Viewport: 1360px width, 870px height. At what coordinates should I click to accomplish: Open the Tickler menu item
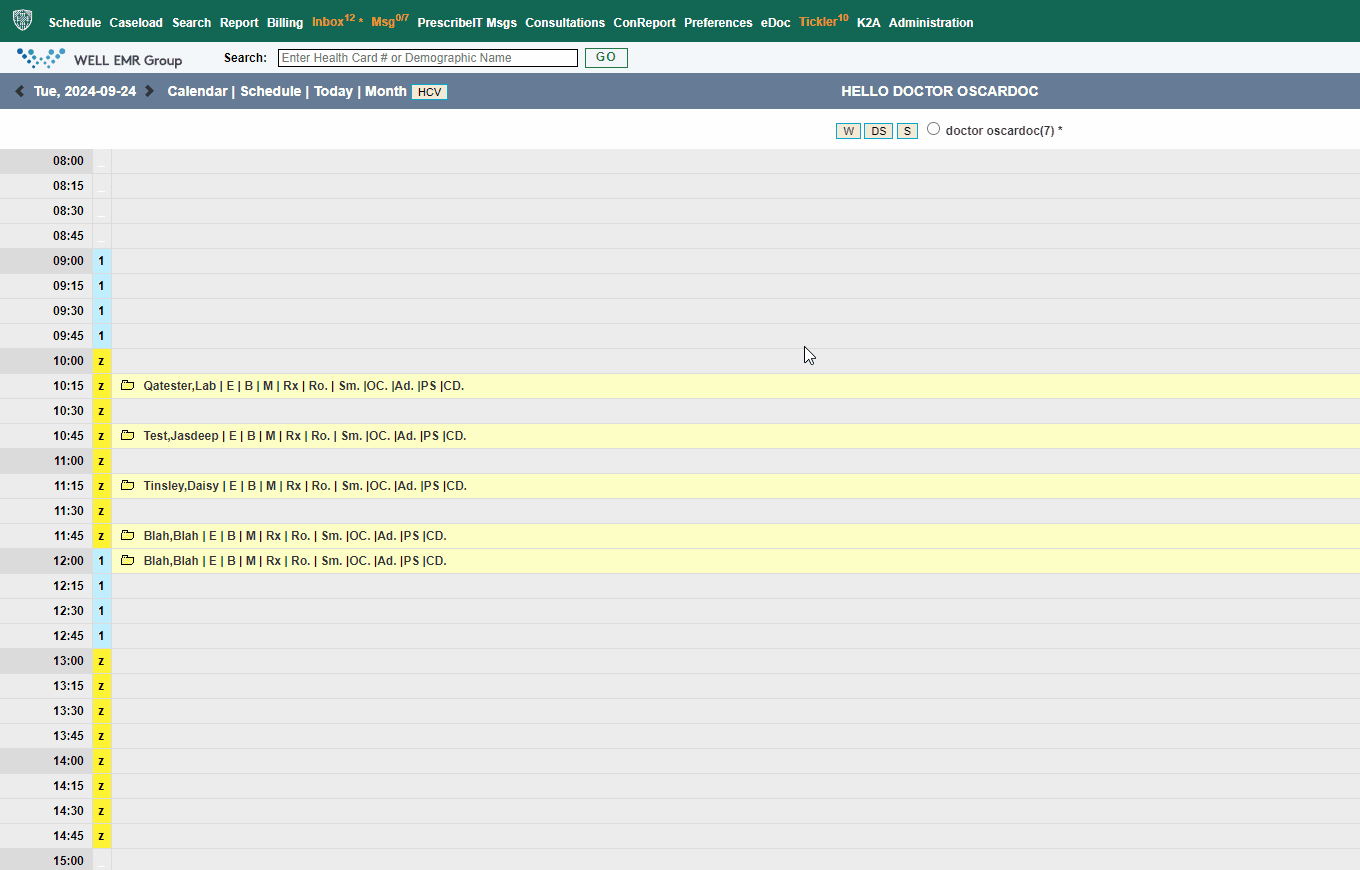pos(816,22)
